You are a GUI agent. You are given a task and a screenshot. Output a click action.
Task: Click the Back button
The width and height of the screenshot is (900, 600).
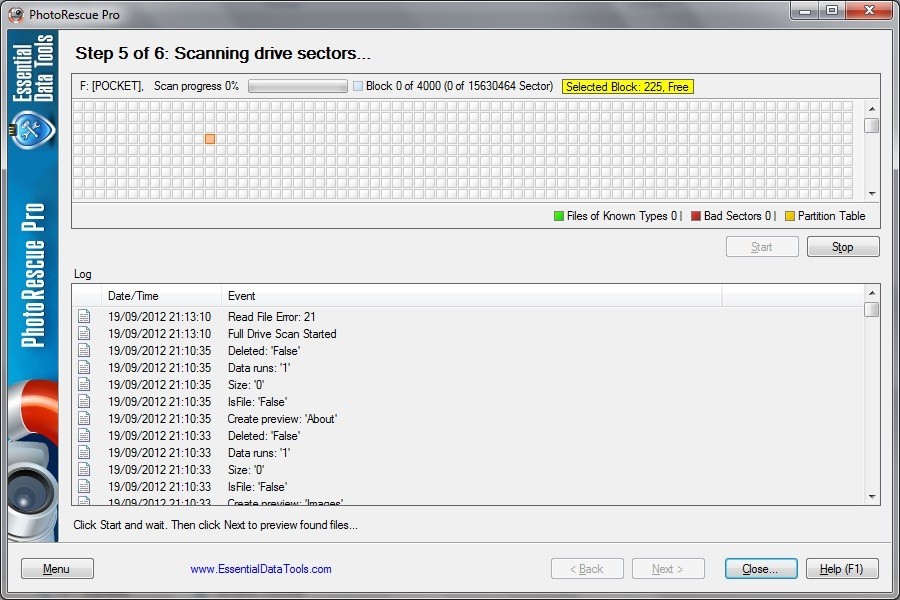587,569
